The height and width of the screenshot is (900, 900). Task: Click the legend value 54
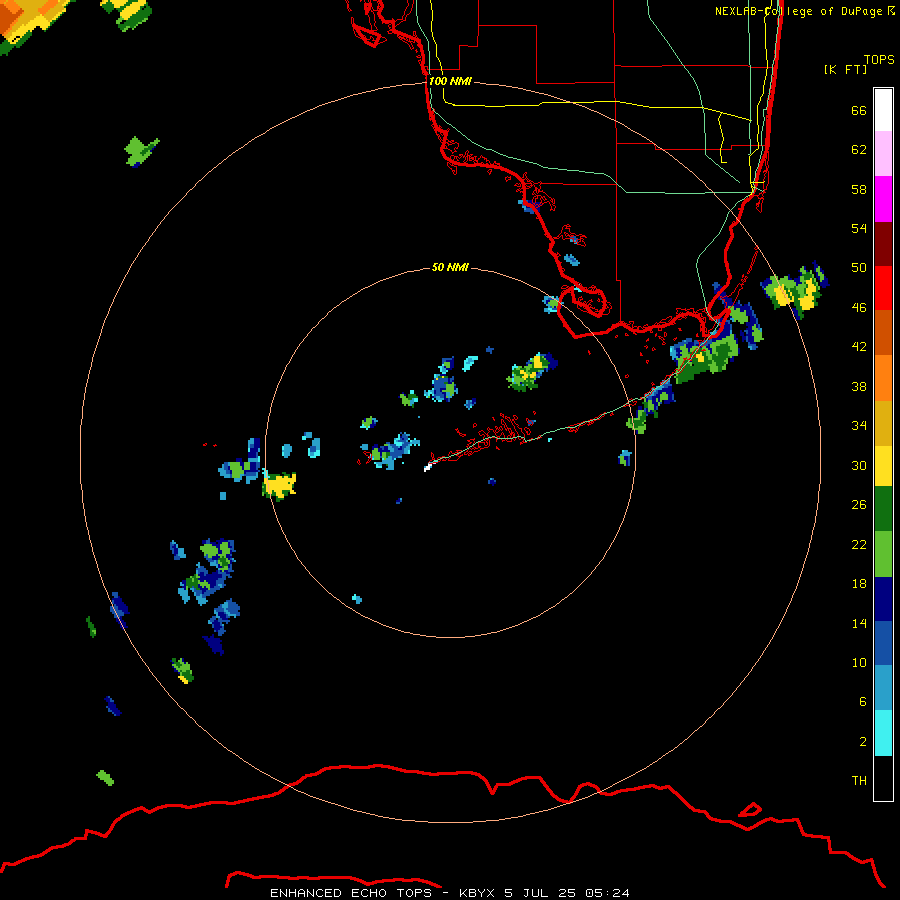859,228
